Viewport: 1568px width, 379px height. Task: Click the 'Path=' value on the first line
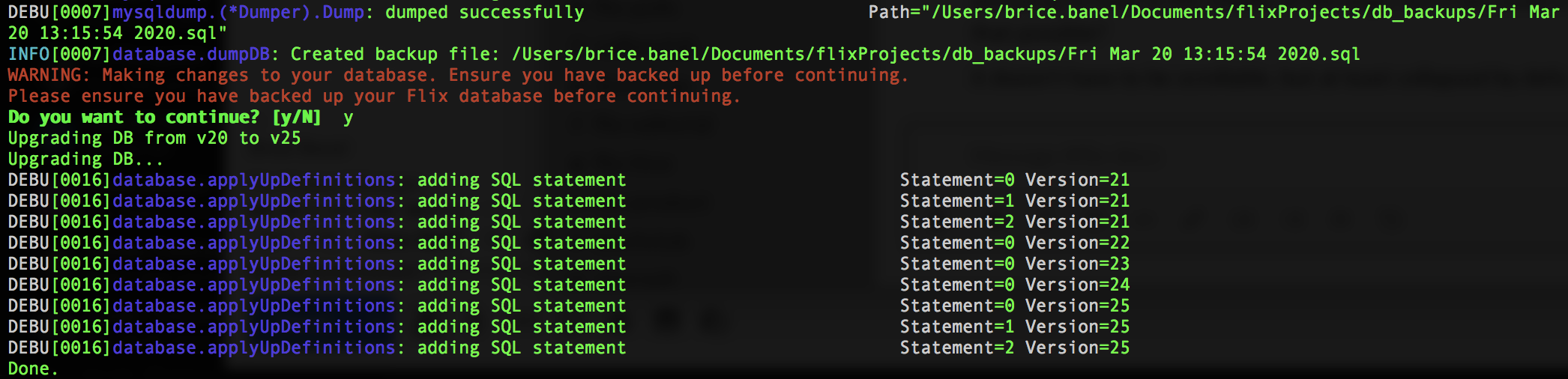pos(1213,13)
